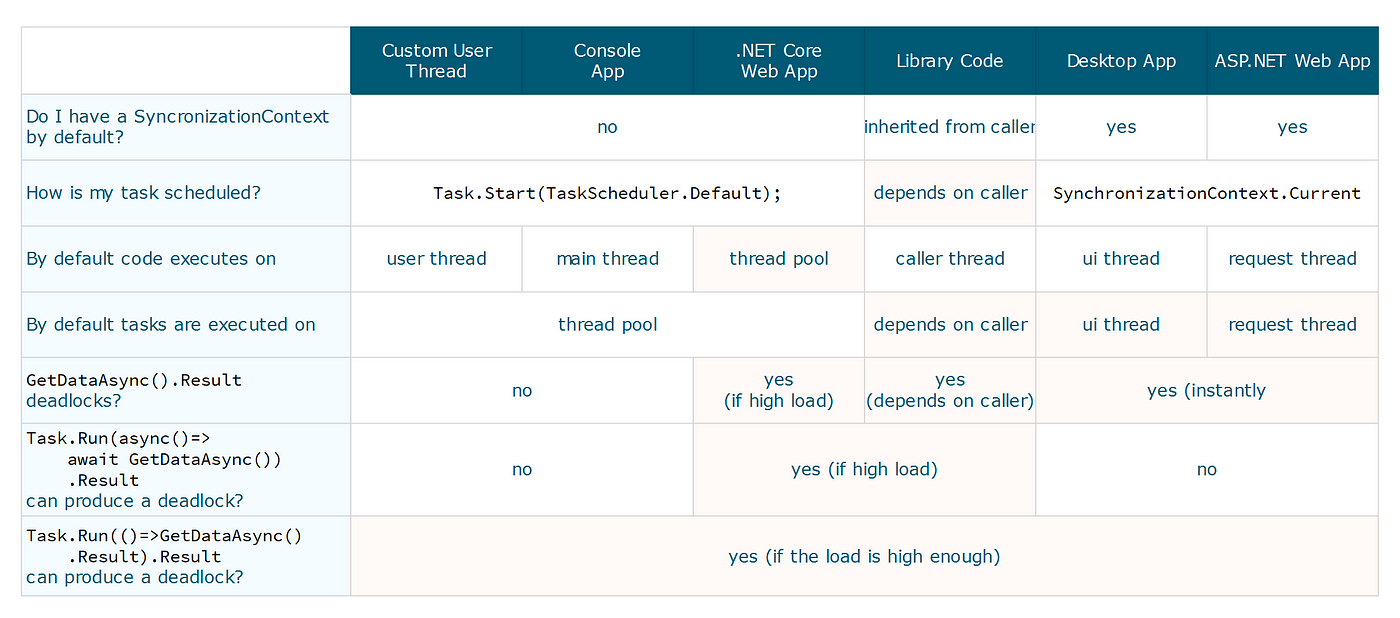This screenshot has height=618, width=1400.
Task: Click 'depends on caller' in tasks executed on row
Action: point(950,325)
